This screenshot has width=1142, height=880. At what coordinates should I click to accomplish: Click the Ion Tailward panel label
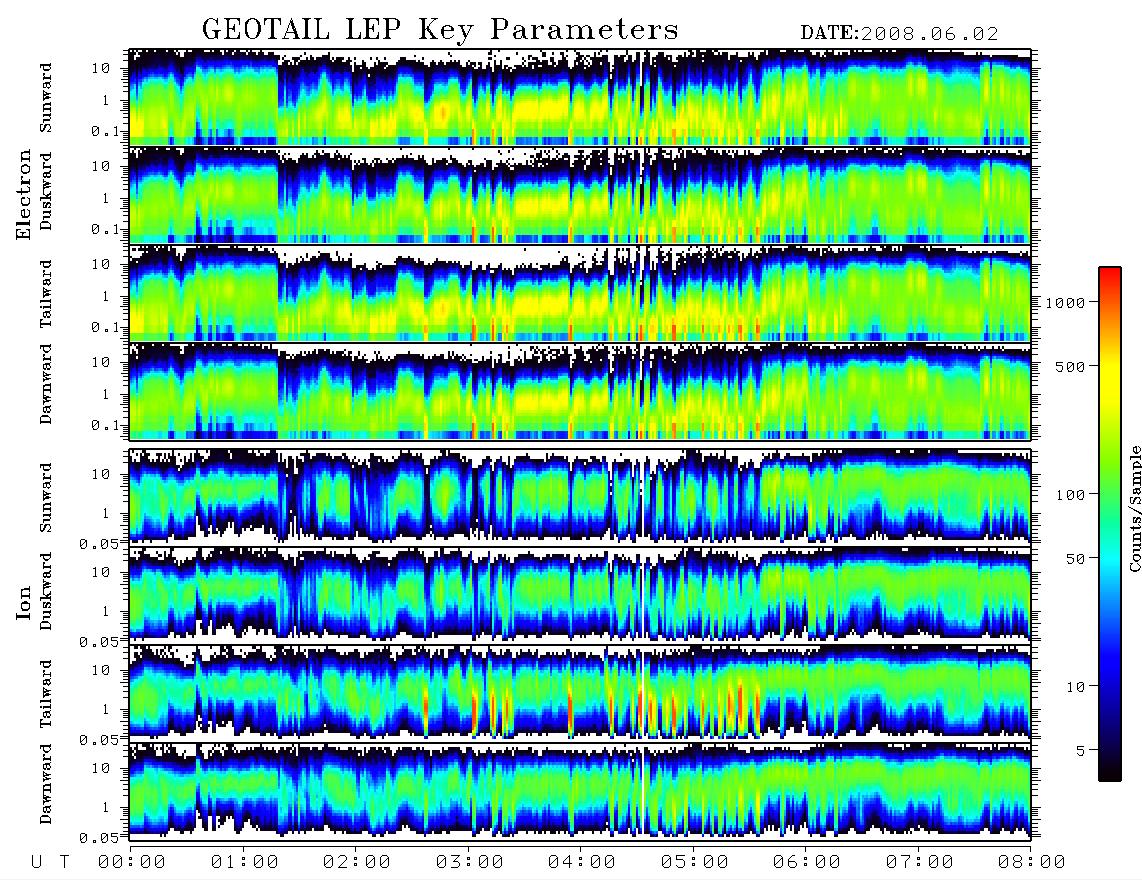(46, 694)
